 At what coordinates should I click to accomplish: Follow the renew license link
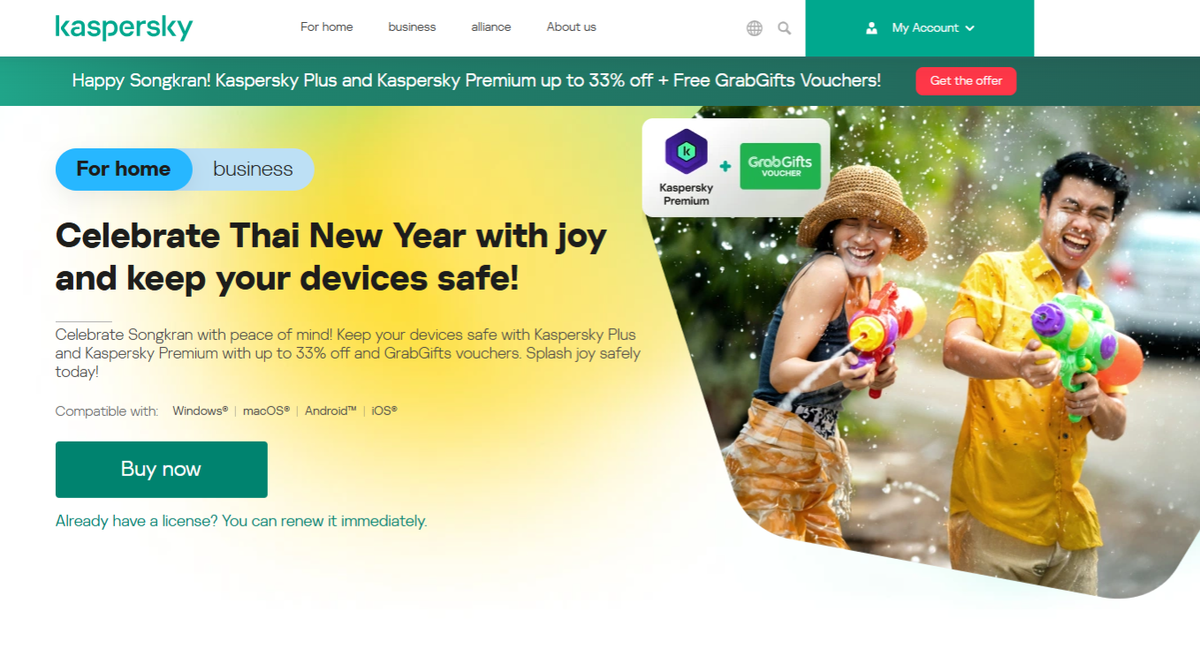click(241, 521)
